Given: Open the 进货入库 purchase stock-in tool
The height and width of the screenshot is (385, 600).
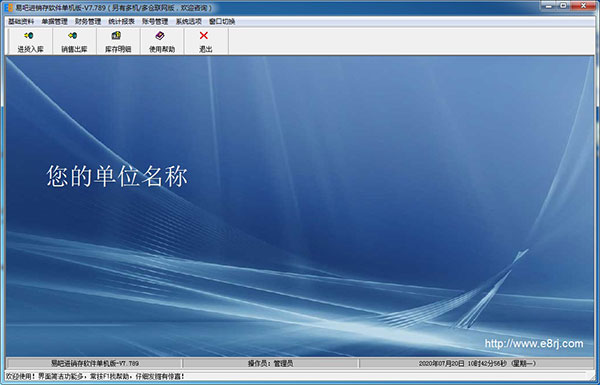Looking at the screenshot, I should (x=30, y=42).
